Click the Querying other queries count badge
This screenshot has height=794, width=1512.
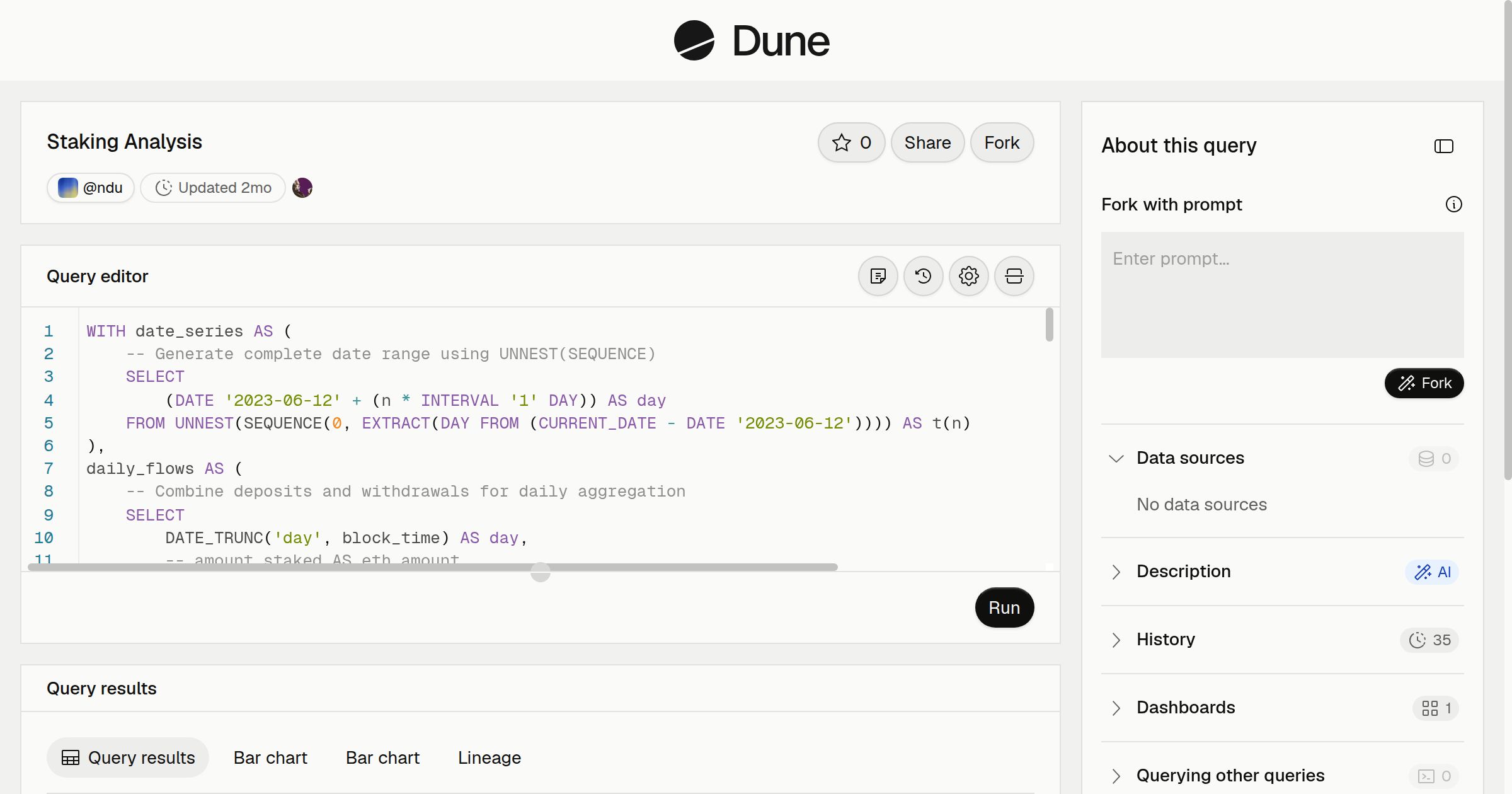pyautogui.click(x=1434, y=776)
